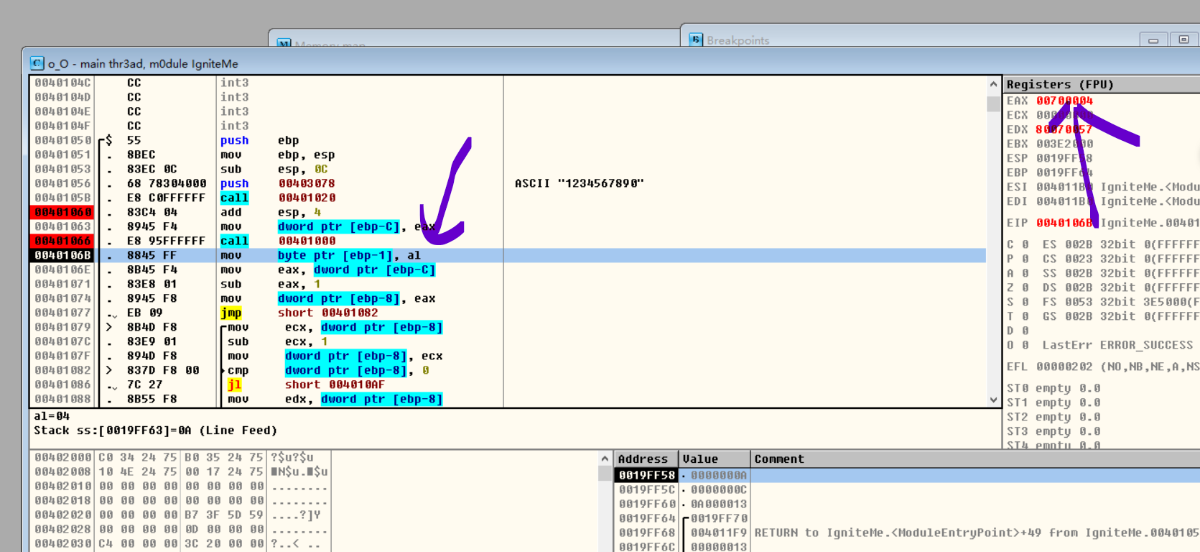
Task: Select current instruction address 0040106B
Action: point(63,256)
